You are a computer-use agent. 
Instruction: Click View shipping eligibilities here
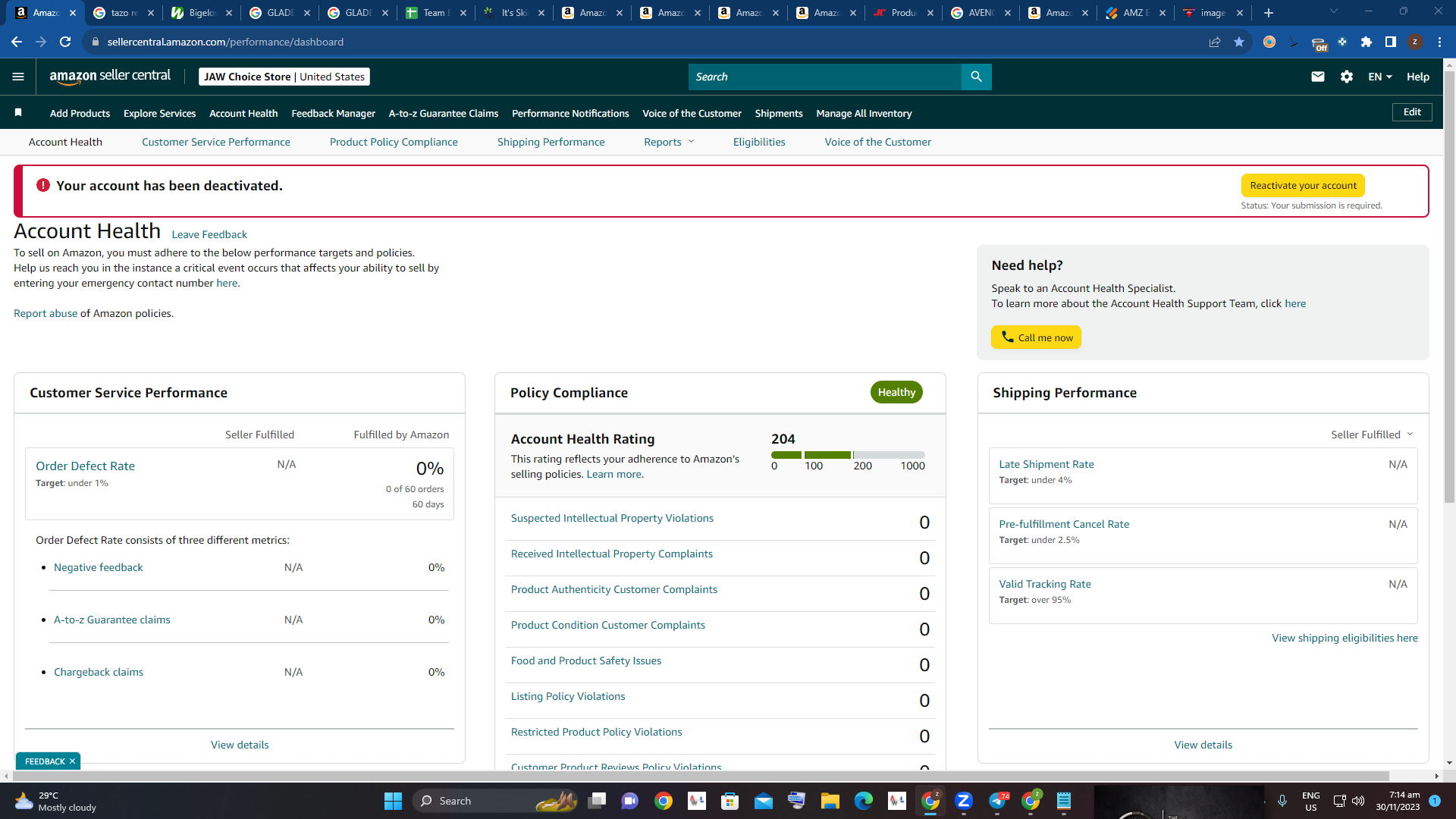(x=1345, y=638)
